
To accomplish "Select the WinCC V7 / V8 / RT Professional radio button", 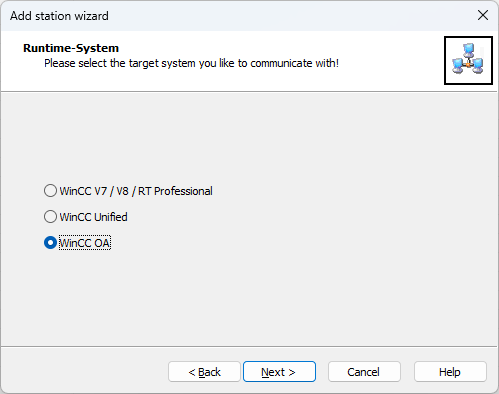I will click(50, 191).
